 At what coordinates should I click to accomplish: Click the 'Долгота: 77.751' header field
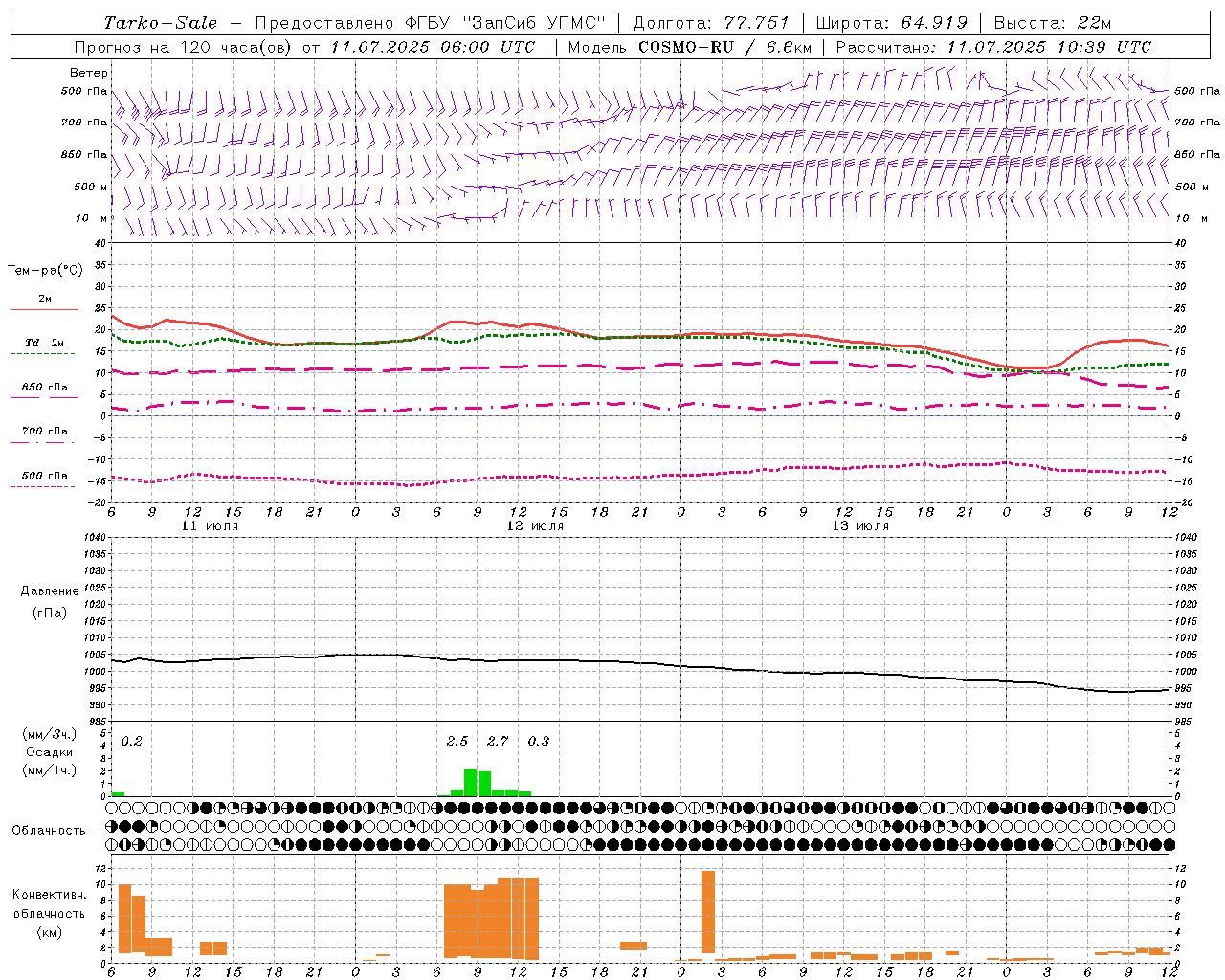[x=711, y=23]
